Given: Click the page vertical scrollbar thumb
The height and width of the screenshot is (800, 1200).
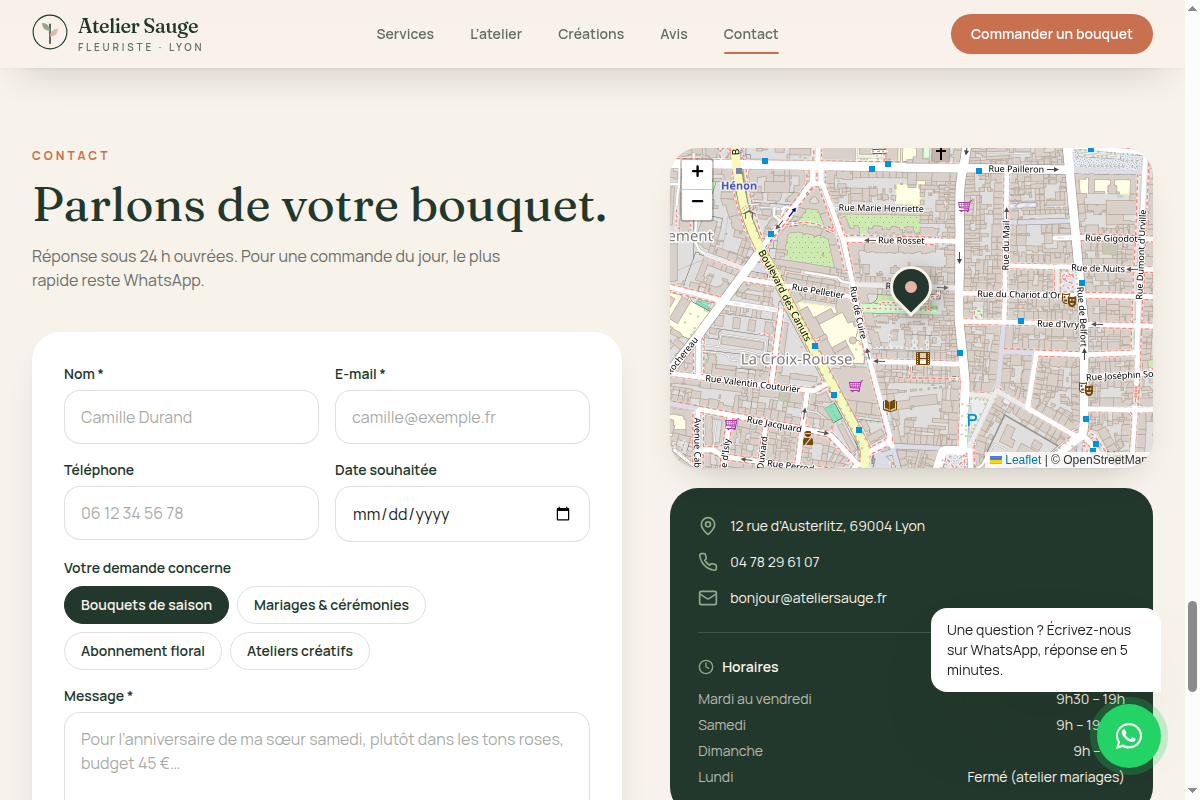Looking at the screenshot, I should coord(1192,646).
